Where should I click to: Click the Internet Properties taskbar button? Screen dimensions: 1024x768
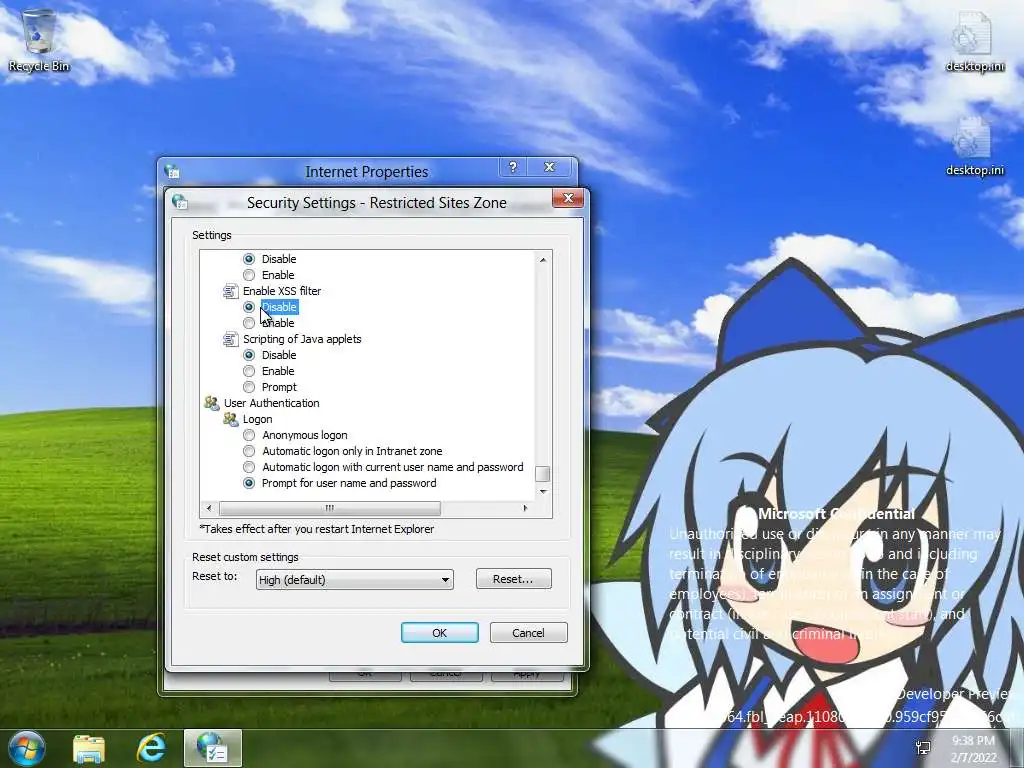tap(213, 748)
